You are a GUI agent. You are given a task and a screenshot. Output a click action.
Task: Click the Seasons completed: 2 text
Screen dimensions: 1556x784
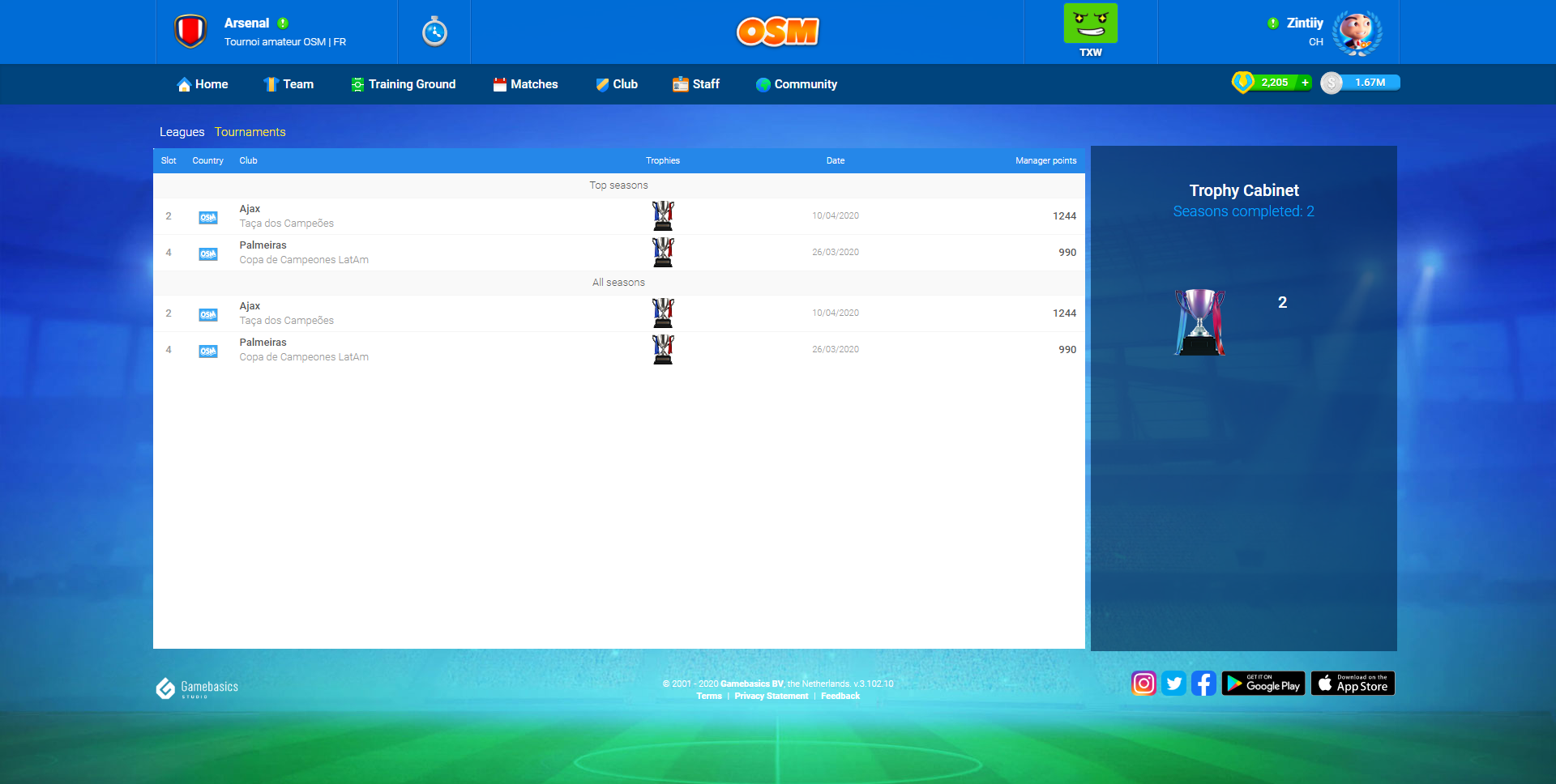tap(1243, 211)
